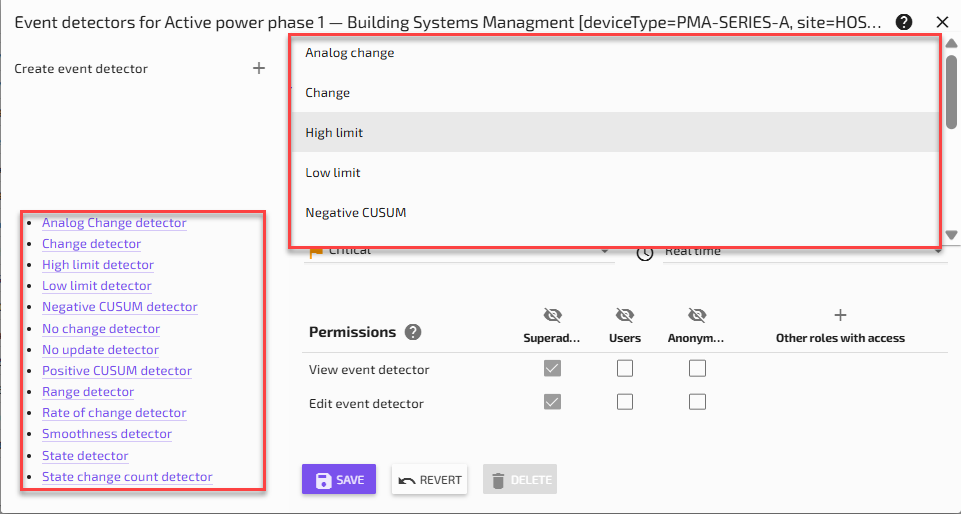Screen dimensions: 961x514
Task: Add other roles with the plus icon
Action: coord(840,315)
